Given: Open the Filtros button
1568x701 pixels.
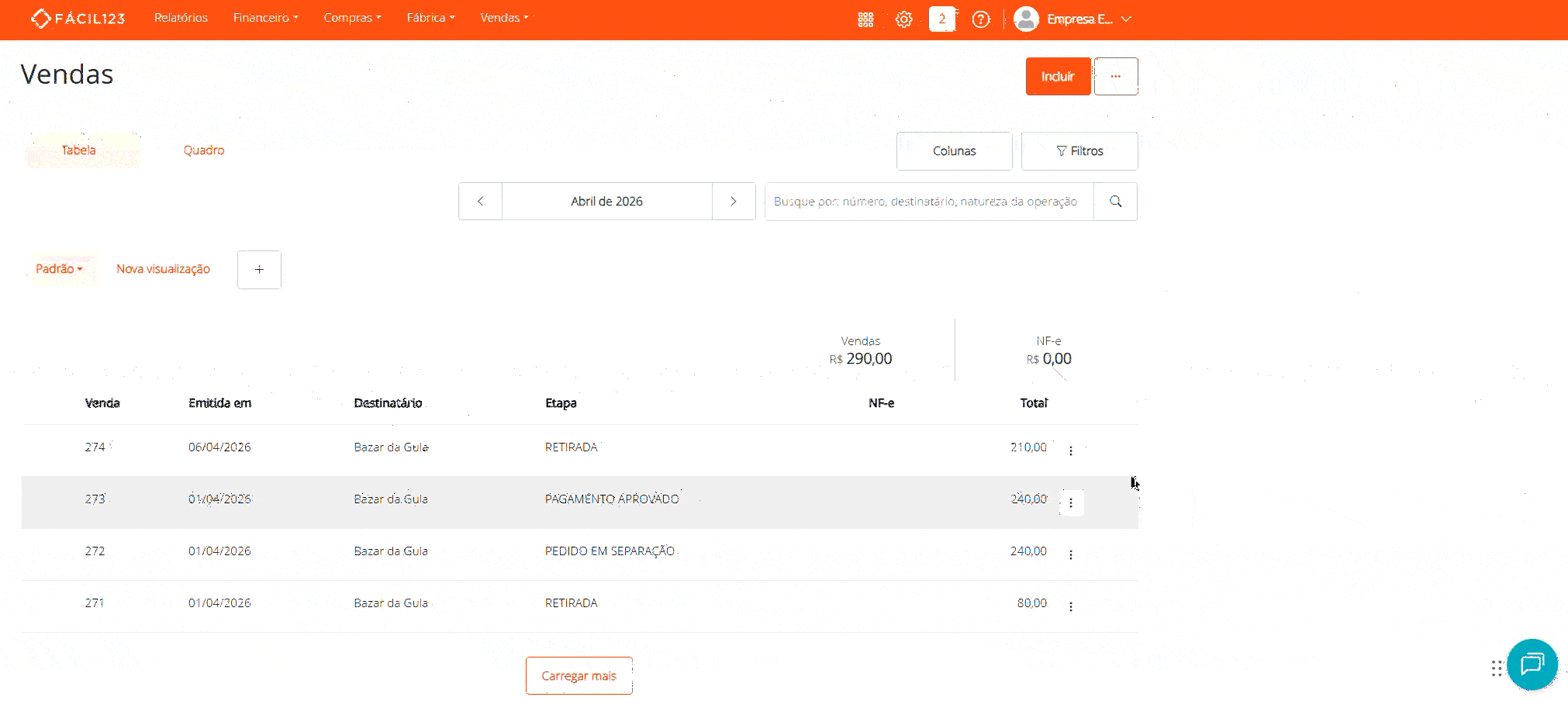Looking at the screenshot, I should [1079, 151].
